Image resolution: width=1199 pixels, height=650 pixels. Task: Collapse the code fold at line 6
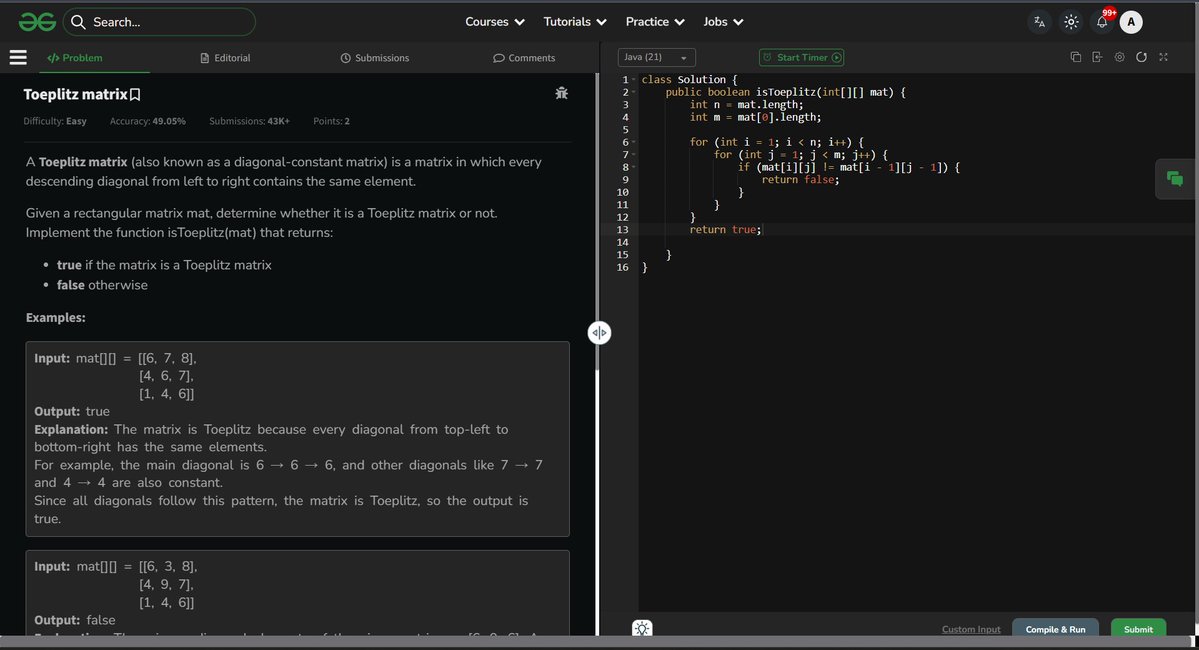point(634,142)
